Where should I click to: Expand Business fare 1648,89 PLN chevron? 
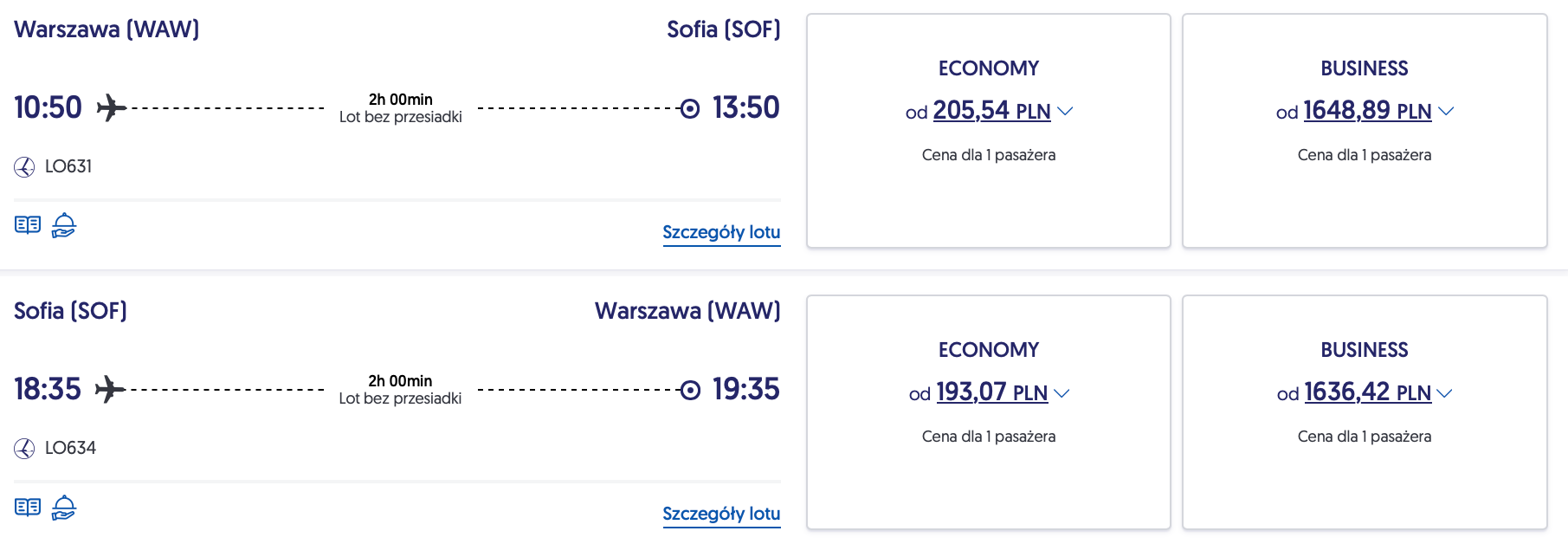(x=1446, y=111)
